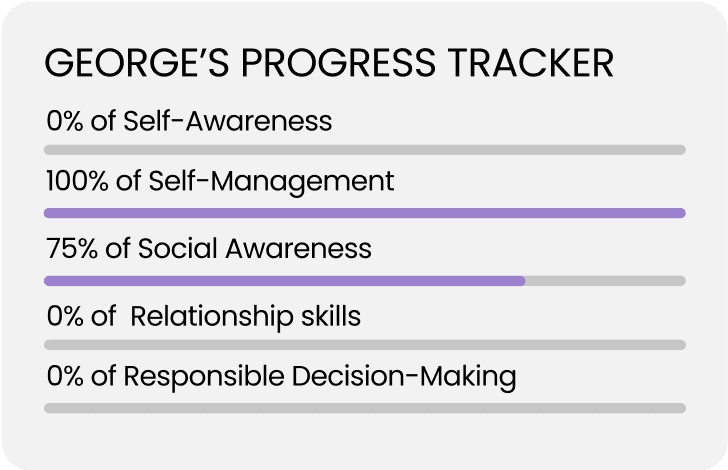Open the "75% of Social Awareness" label

[x=208, y=248]
